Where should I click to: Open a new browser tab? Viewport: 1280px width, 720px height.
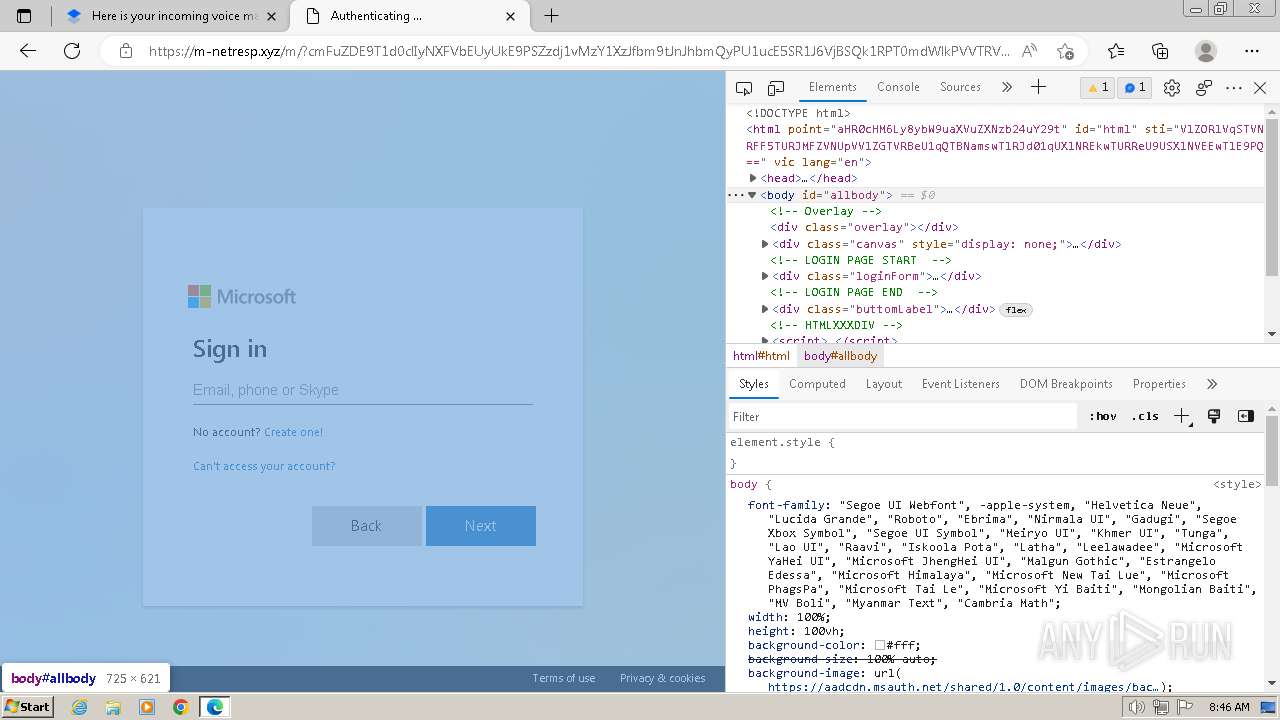[551, 16]
